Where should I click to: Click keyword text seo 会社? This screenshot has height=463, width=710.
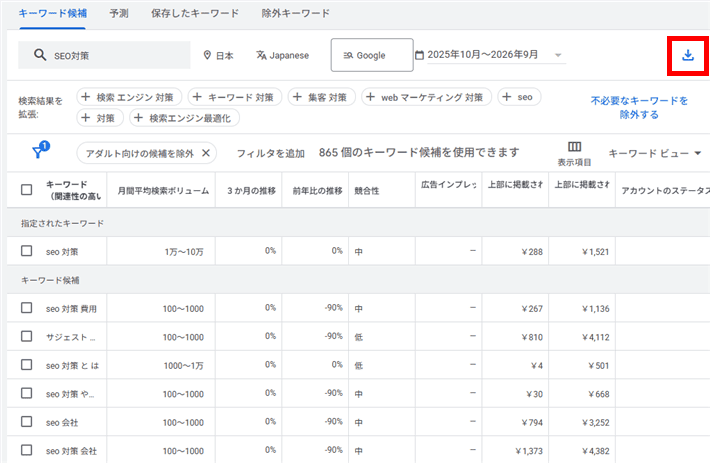(x=62, y=423)
